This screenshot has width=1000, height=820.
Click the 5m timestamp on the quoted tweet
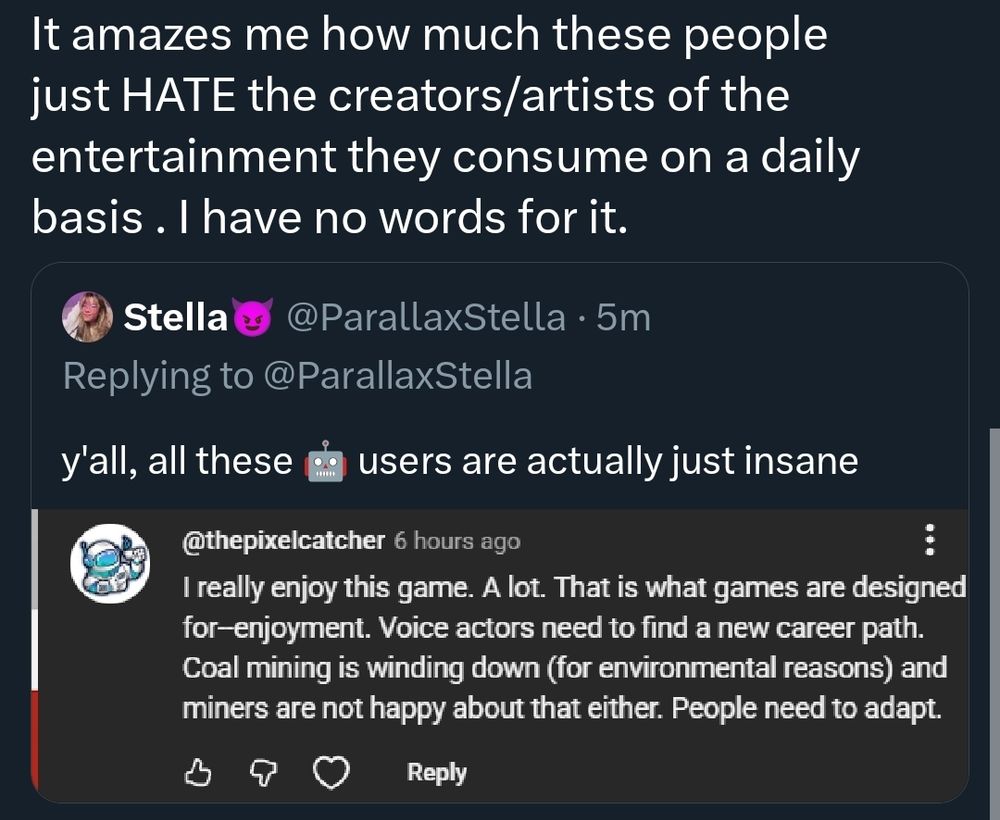click(x=622, y=317)
